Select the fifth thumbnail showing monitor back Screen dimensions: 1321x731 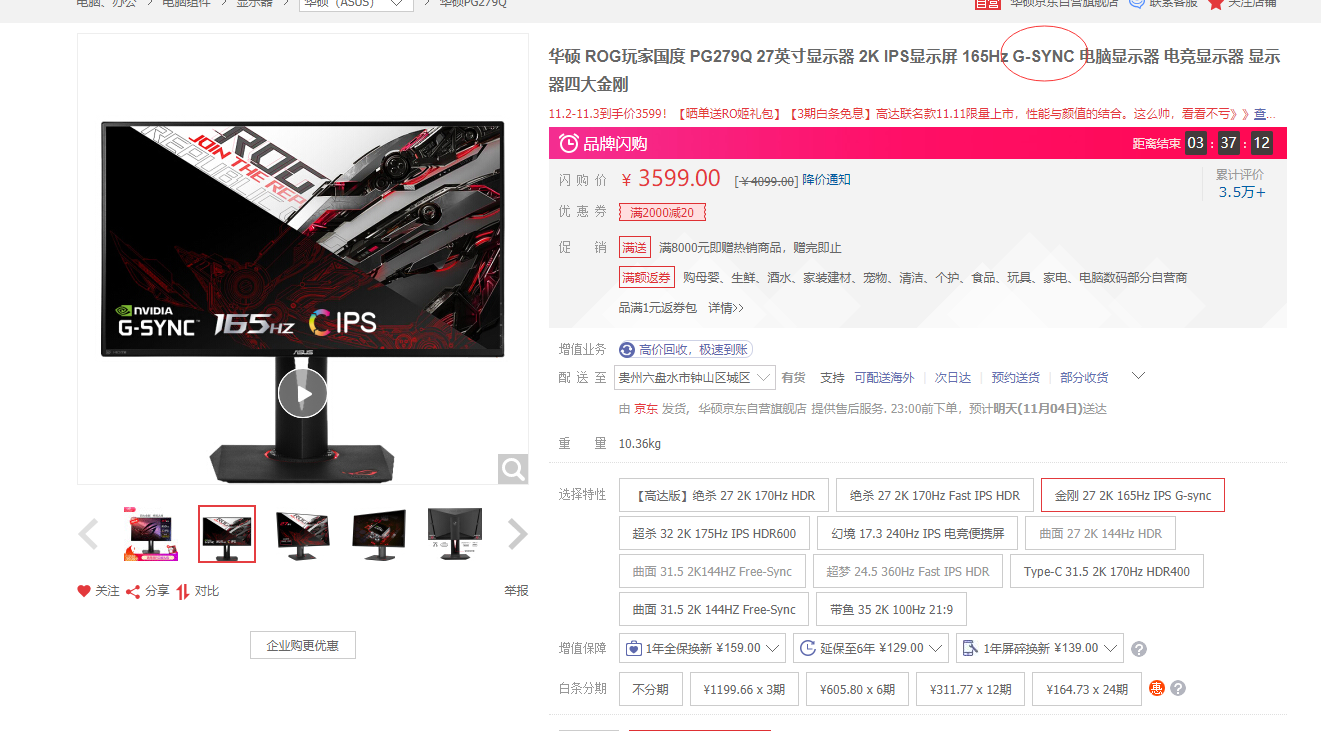pos(455,534)
